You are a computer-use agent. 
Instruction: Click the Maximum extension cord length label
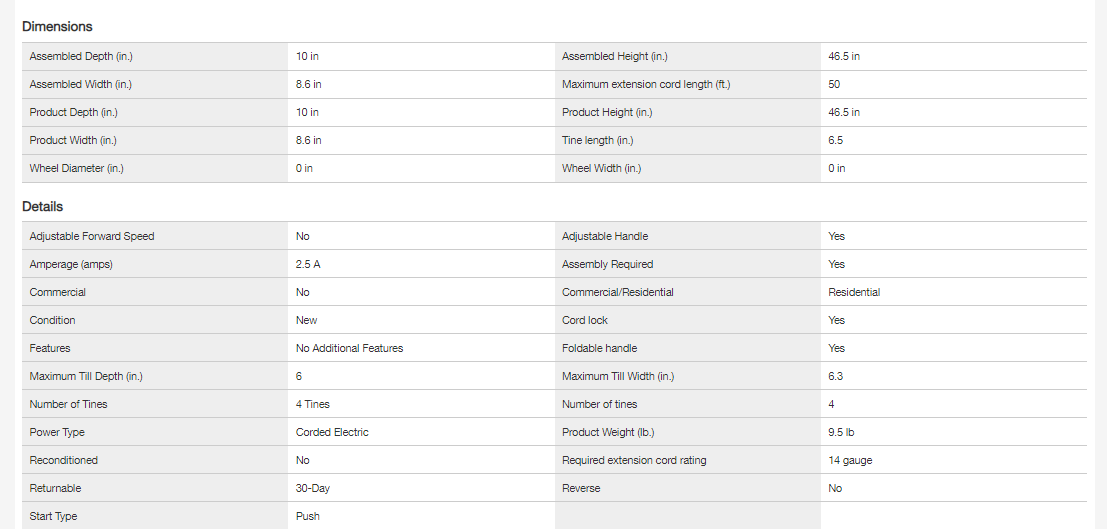[646, 85]
